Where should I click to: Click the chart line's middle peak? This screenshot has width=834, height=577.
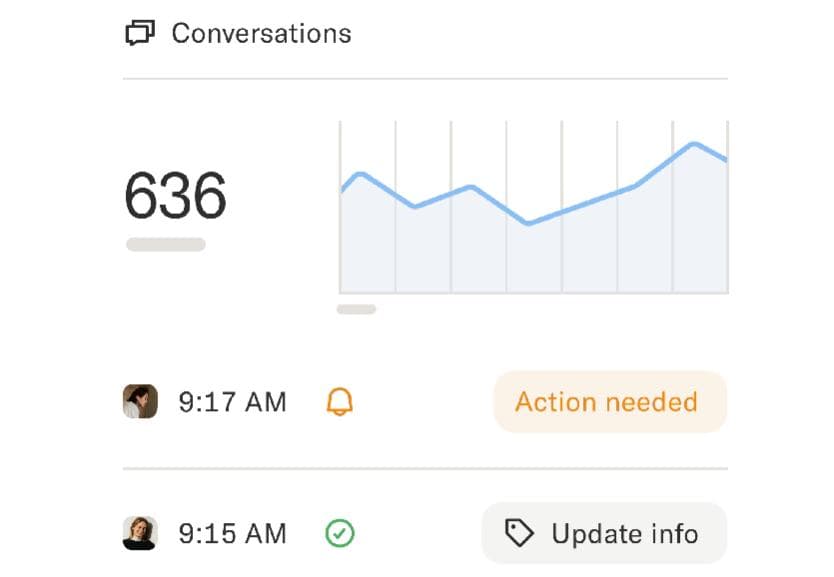470,187
